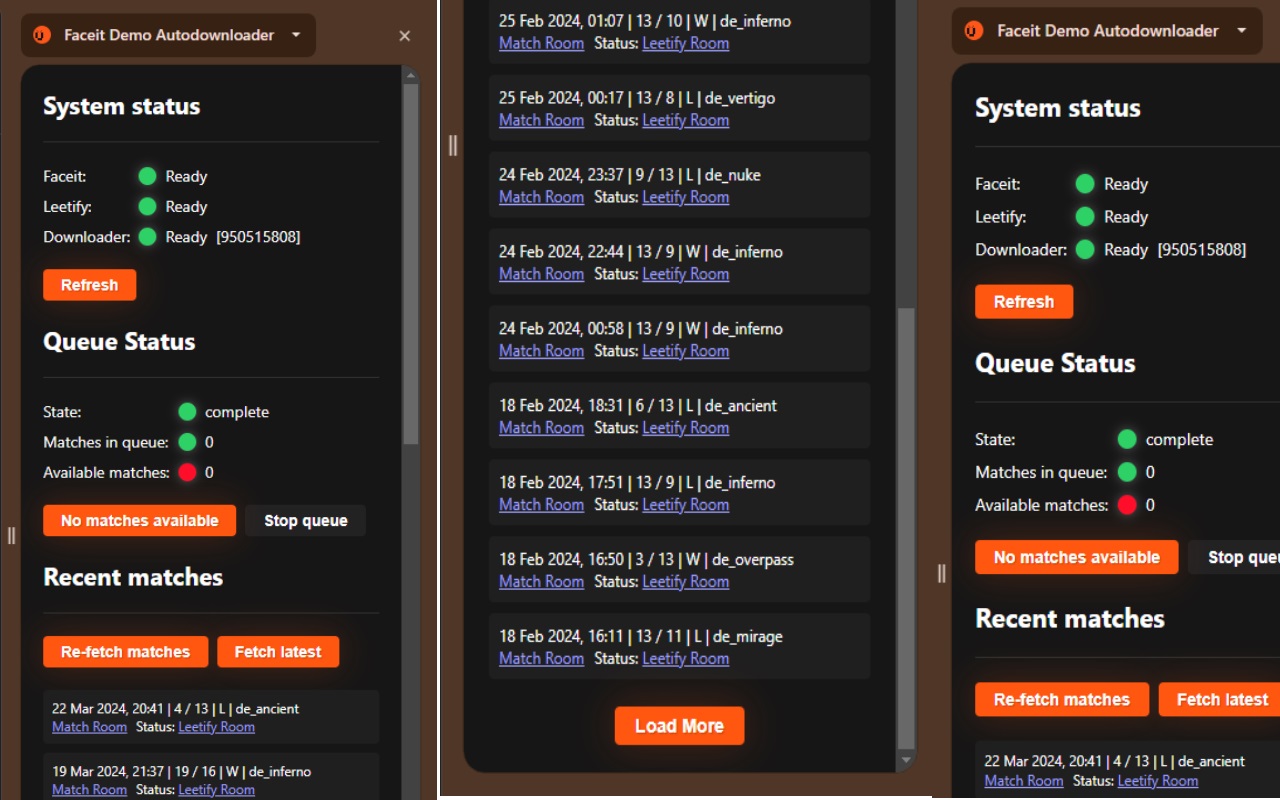Open Match Room for 24 Feb 22:44 de_inferno match
1280x800 pixels.
click(541, 274)
